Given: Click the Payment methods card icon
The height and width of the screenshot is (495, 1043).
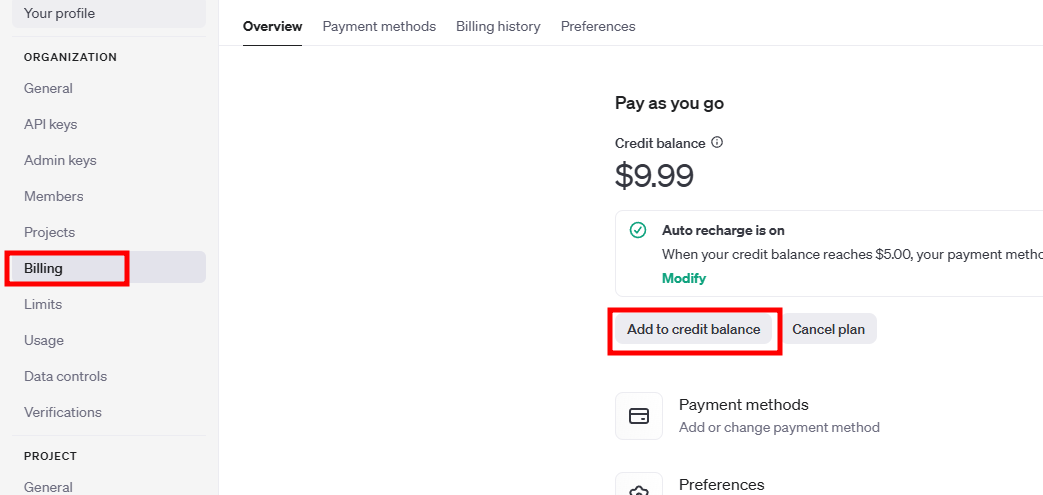Looking at the screenshot, I should coord(639,416).
